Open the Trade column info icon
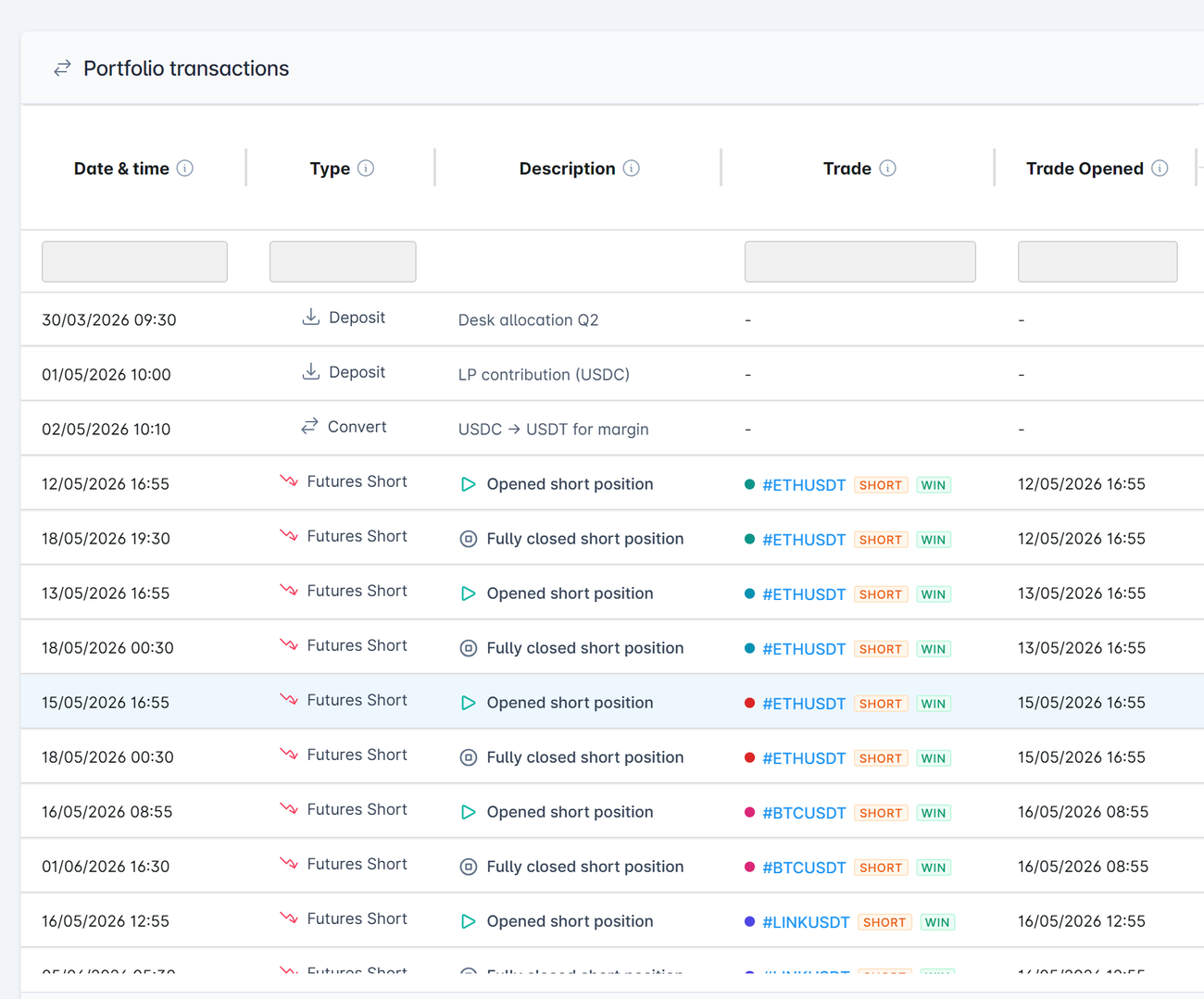The height and width of the screenshot is (999, 1204). pos(887,168)
